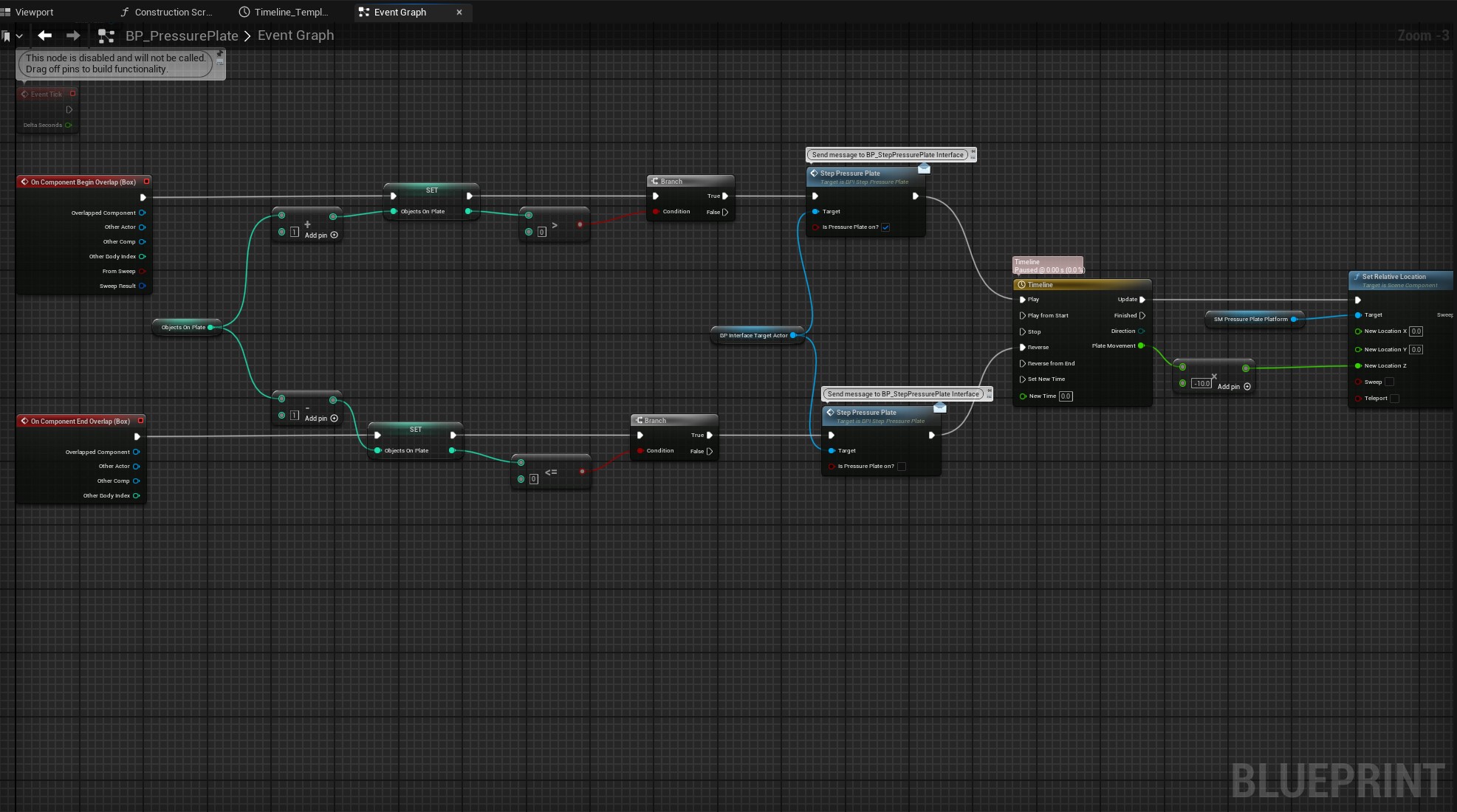Close the Event Graph tab

[x=459, y=12]
